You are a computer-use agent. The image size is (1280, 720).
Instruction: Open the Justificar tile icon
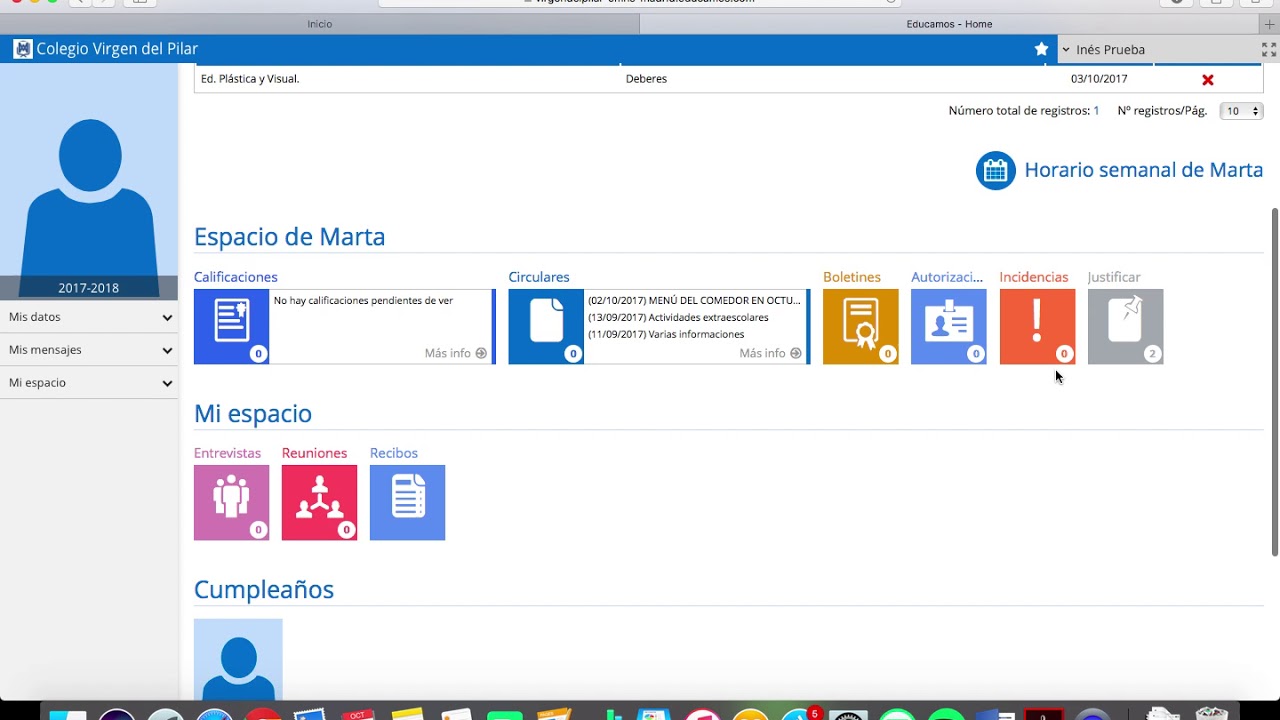click(x=1124, y=326)
